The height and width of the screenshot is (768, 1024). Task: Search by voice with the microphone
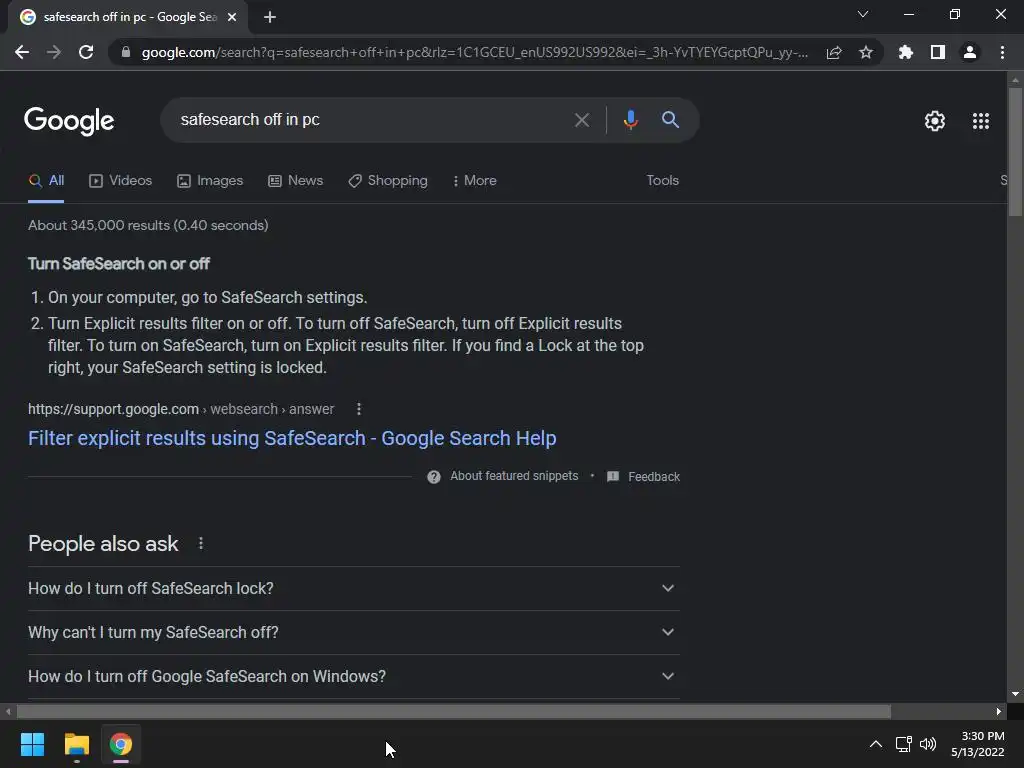(x=631, y=120)
